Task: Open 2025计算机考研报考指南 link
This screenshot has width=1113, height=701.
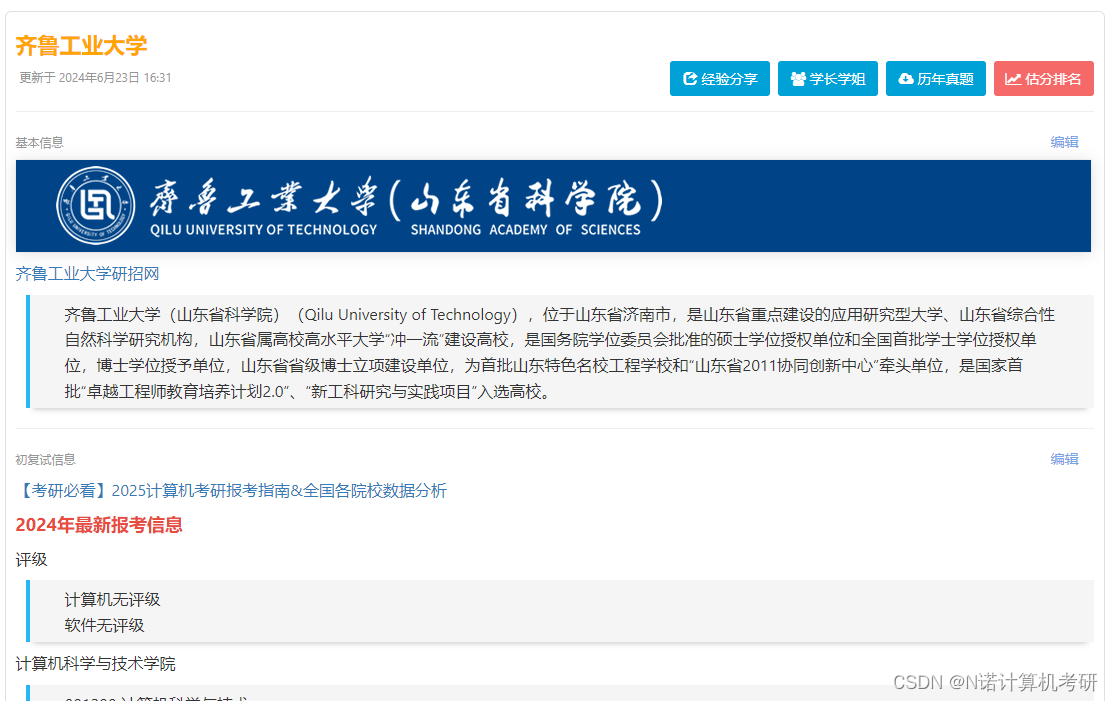Action: (231, 491)
